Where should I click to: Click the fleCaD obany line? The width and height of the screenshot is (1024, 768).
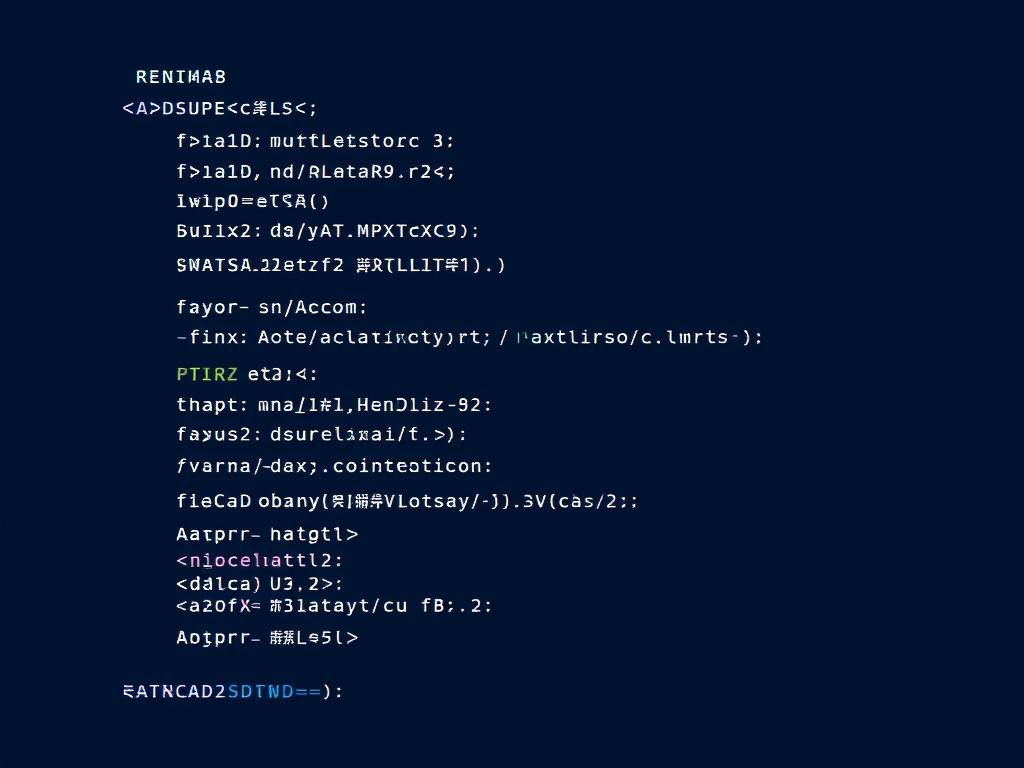pyautogui.click(x=407, y=501)
